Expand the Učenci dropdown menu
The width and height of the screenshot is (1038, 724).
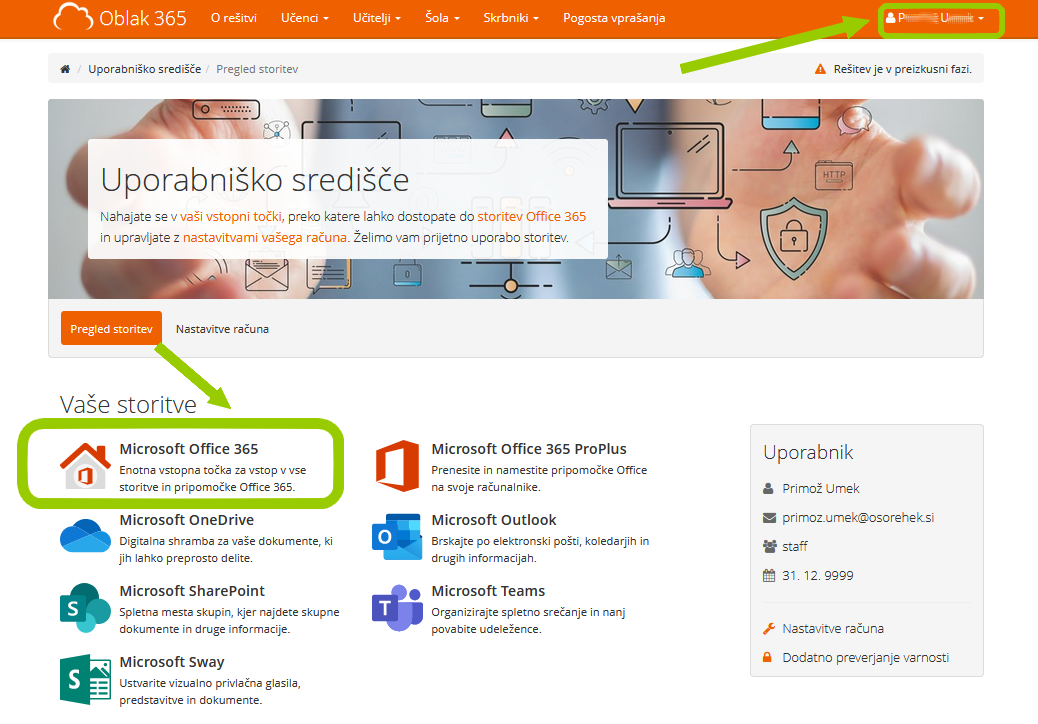(x=305, y=18)
